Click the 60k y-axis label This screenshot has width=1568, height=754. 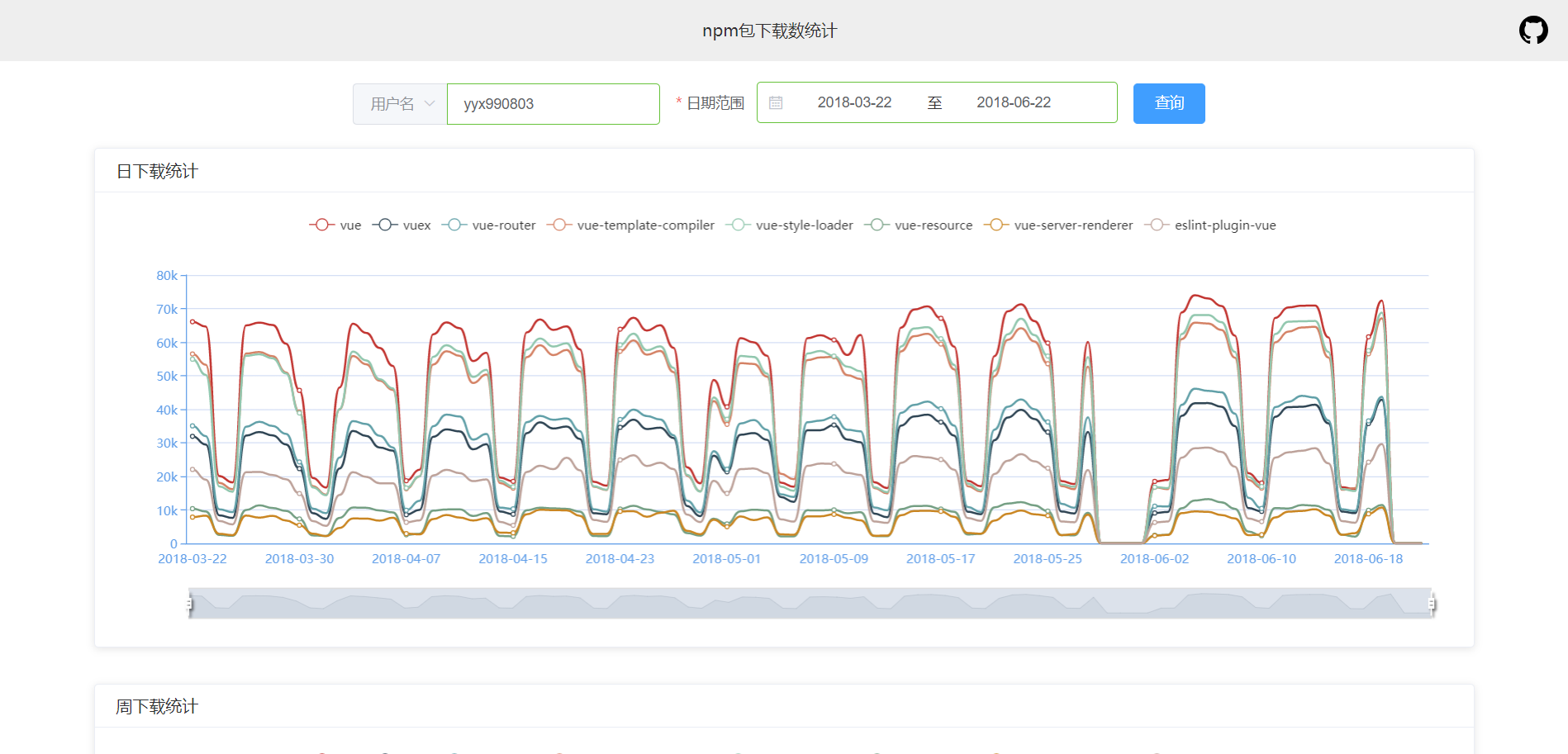pyautogui.click(x=167, y=343)
